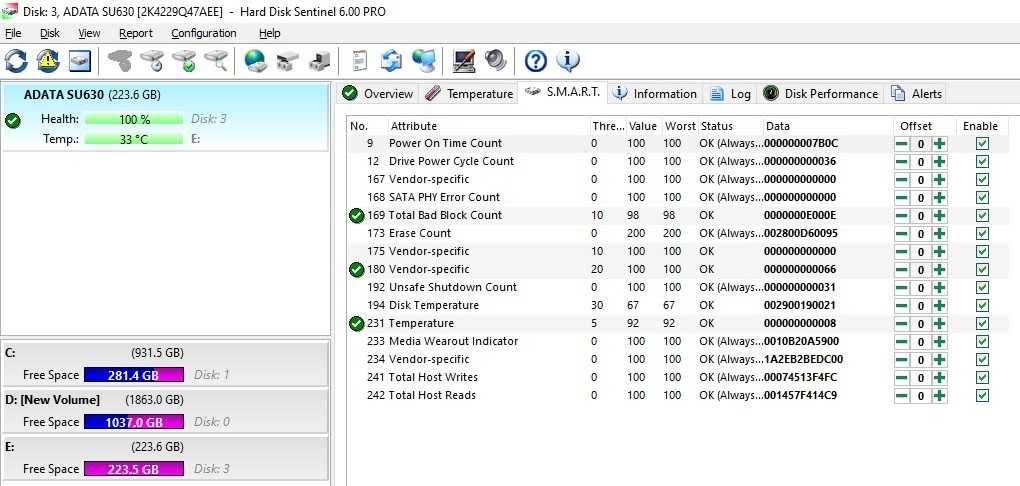Click C: free space 281.4 GB bar
The image size is (1020, 486).
(x=134, y=375)
